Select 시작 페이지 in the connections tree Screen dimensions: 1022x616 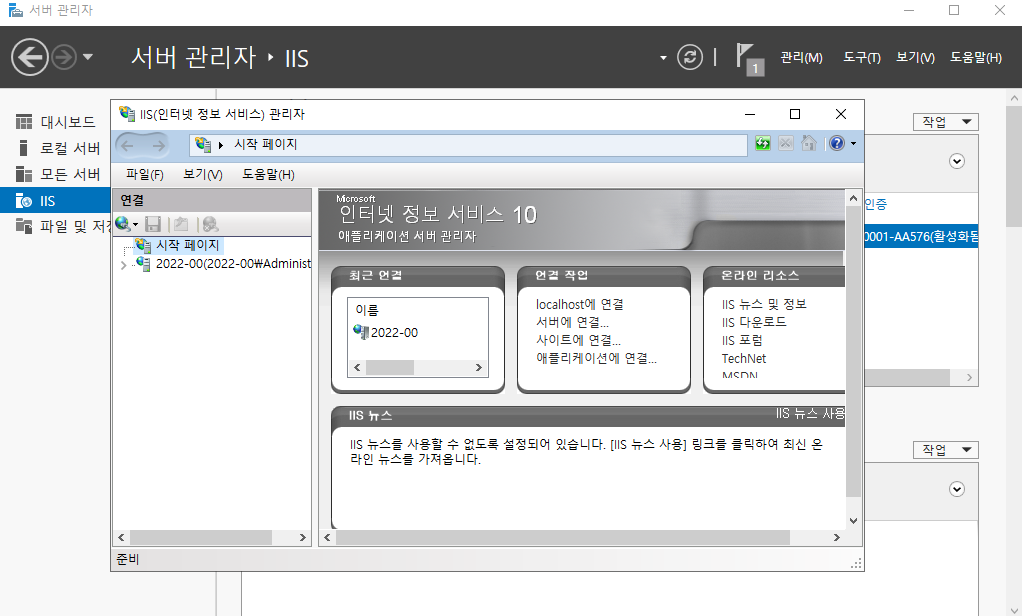[179, 245]
